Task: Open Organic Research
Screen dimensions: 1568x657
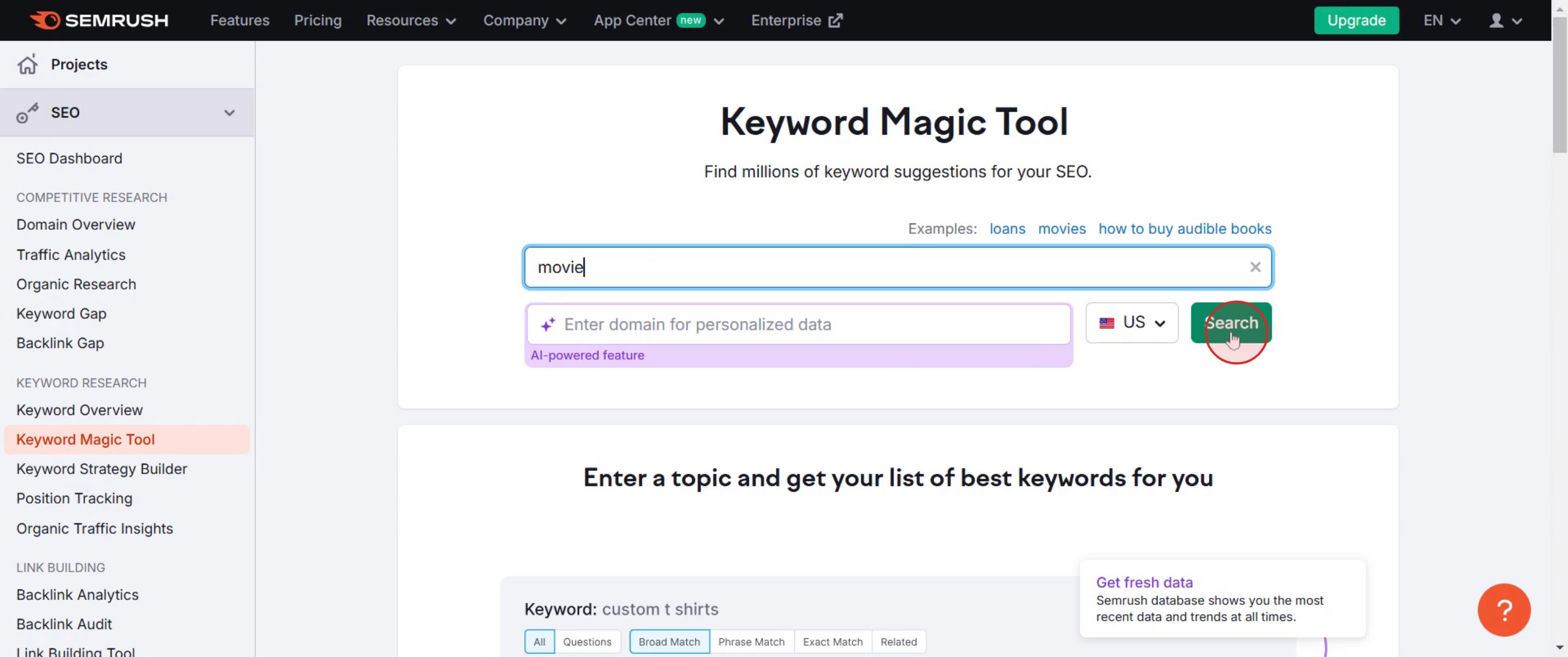Action: [x=76, y=284]
